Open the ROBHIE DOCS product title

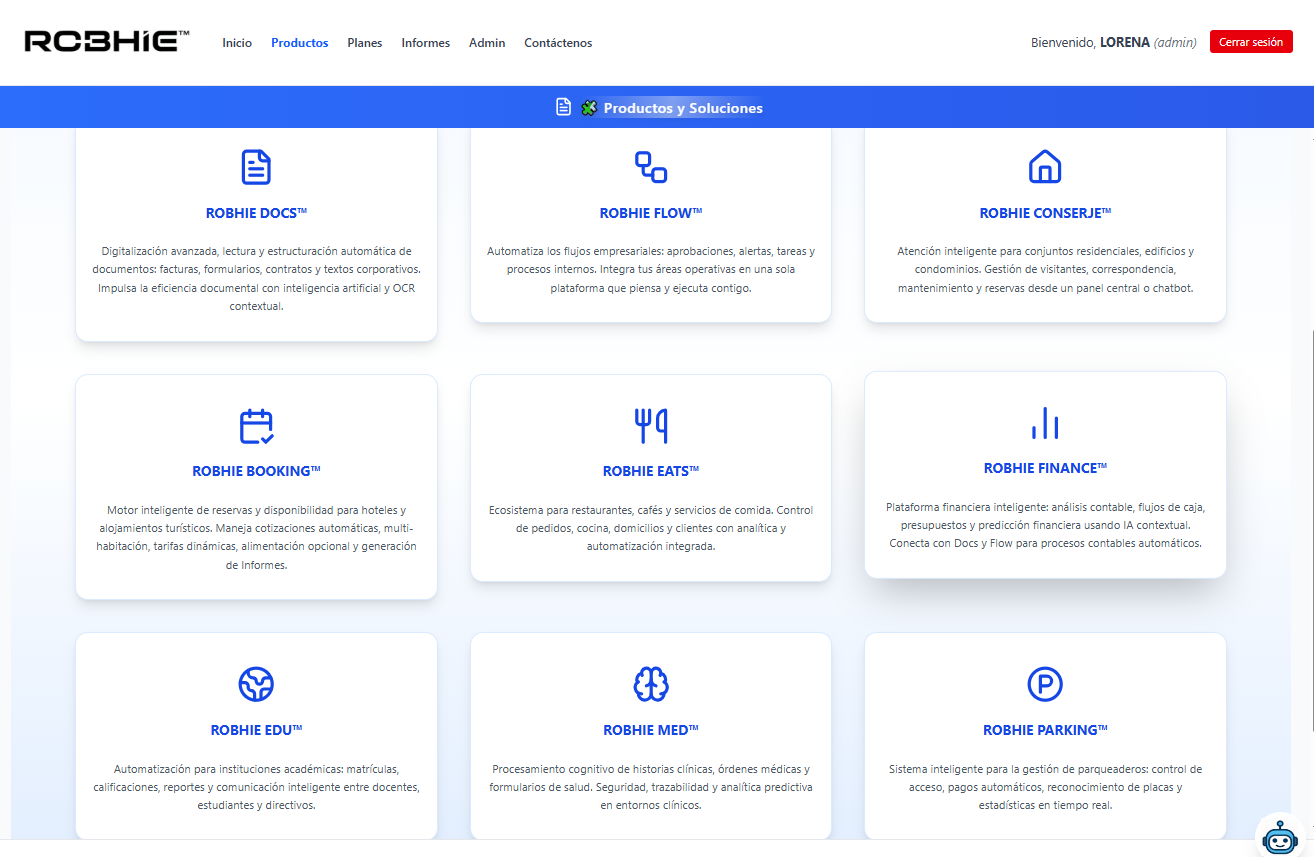pos(256,213)
